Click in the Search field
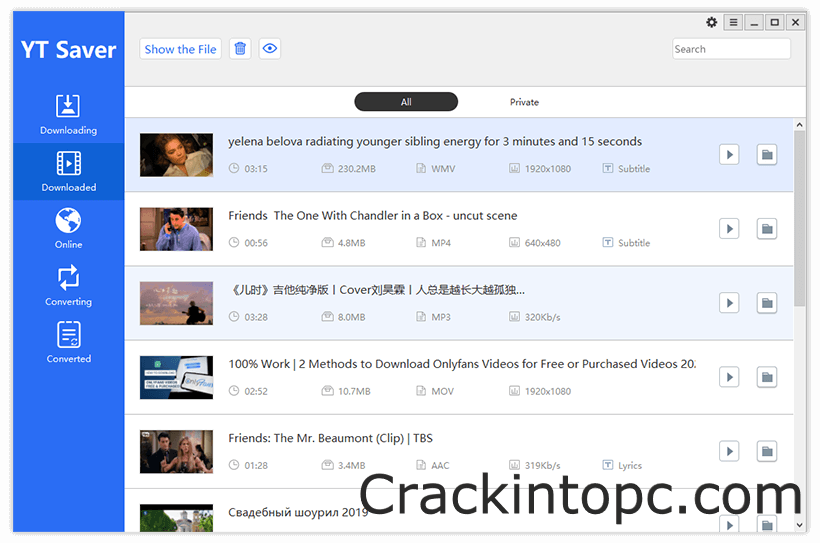 pos(731,49)
